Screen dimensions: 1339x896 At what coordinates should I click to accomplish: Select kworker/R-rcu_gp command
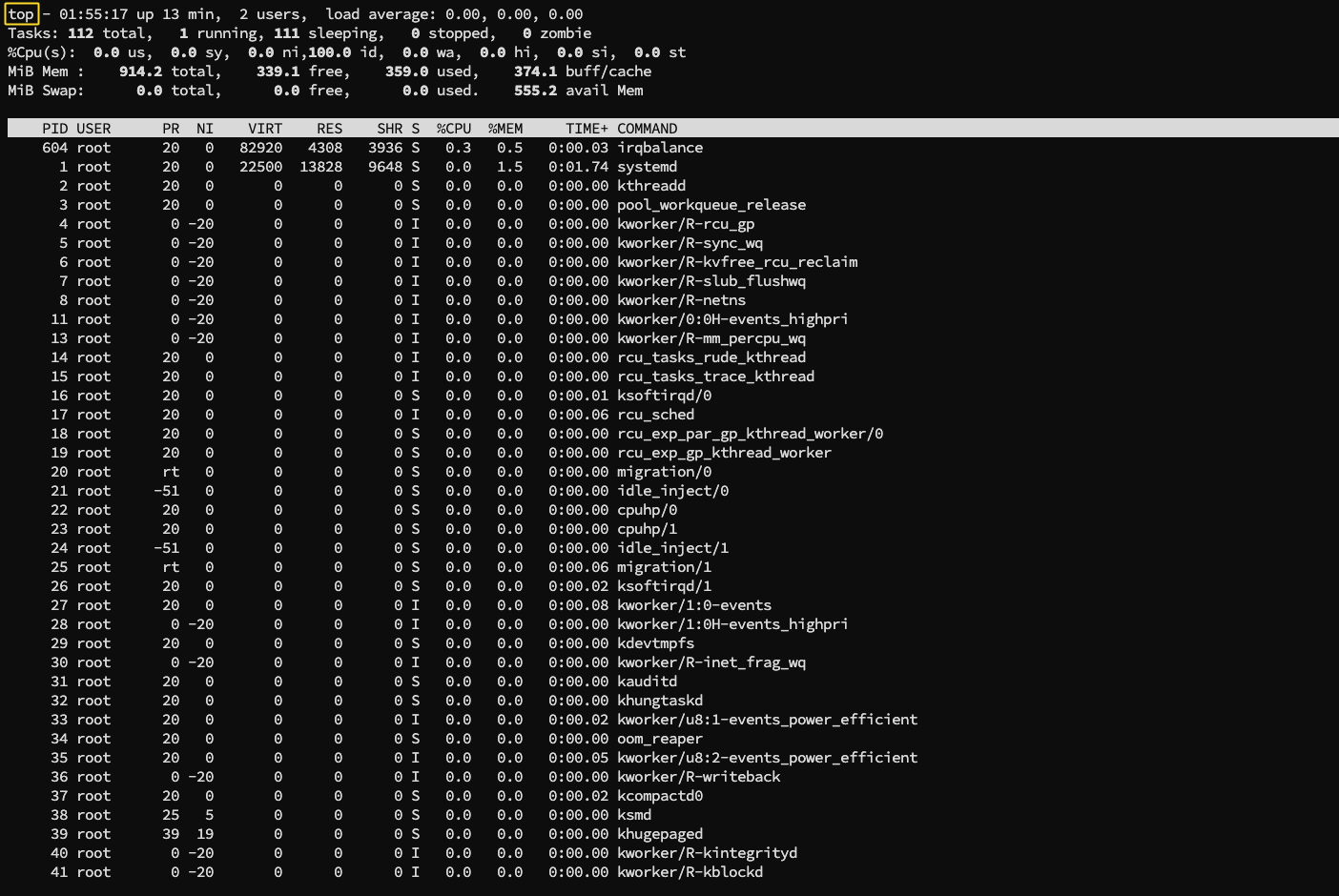pos(686,224)
